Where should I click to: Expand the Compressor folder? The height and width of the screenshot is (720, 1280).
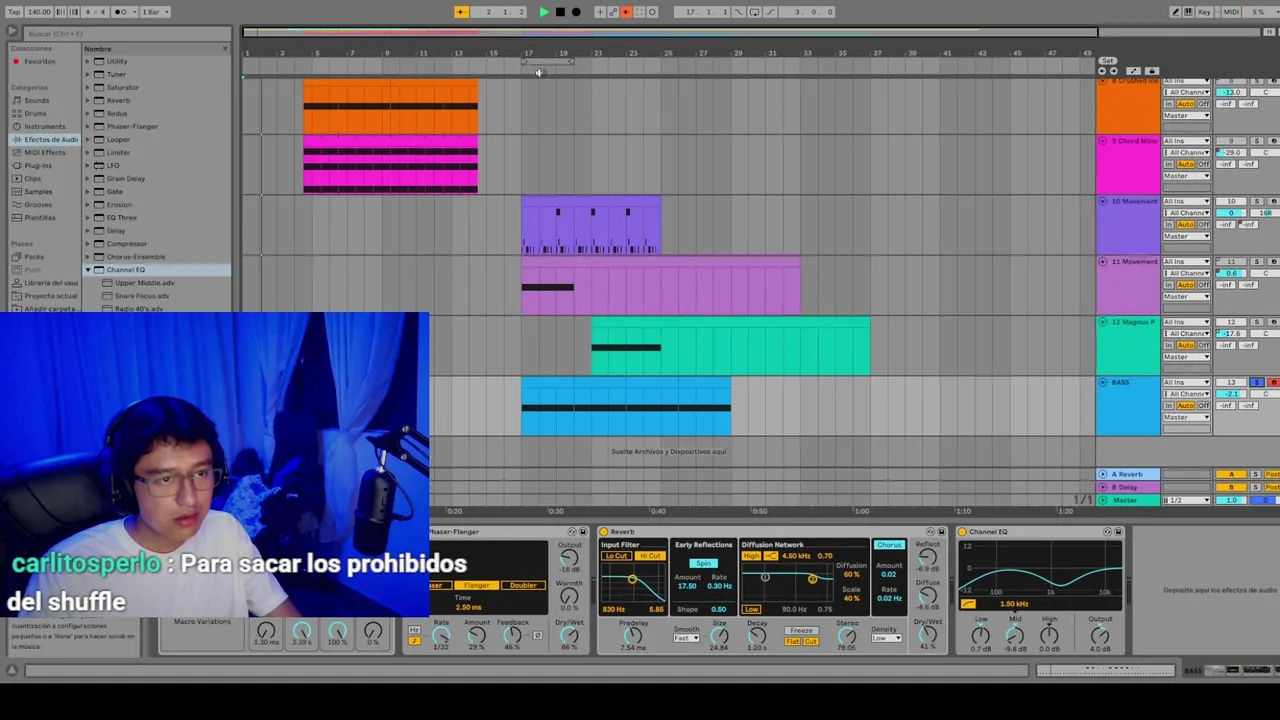click(x=87, y=243)
